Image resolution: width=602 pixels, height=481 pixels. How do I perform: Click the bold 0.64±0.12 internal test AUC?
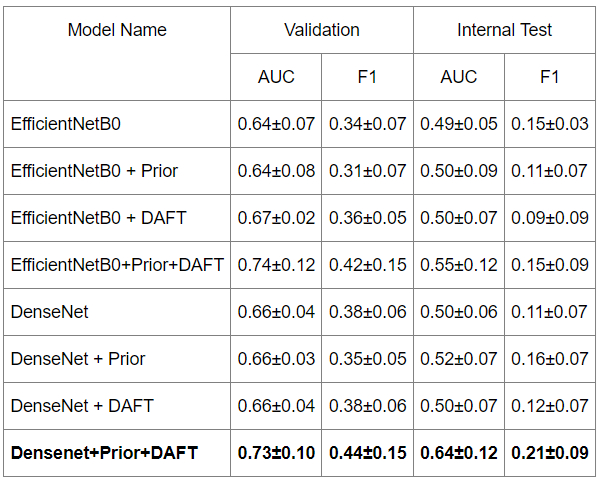click(459, 453)
